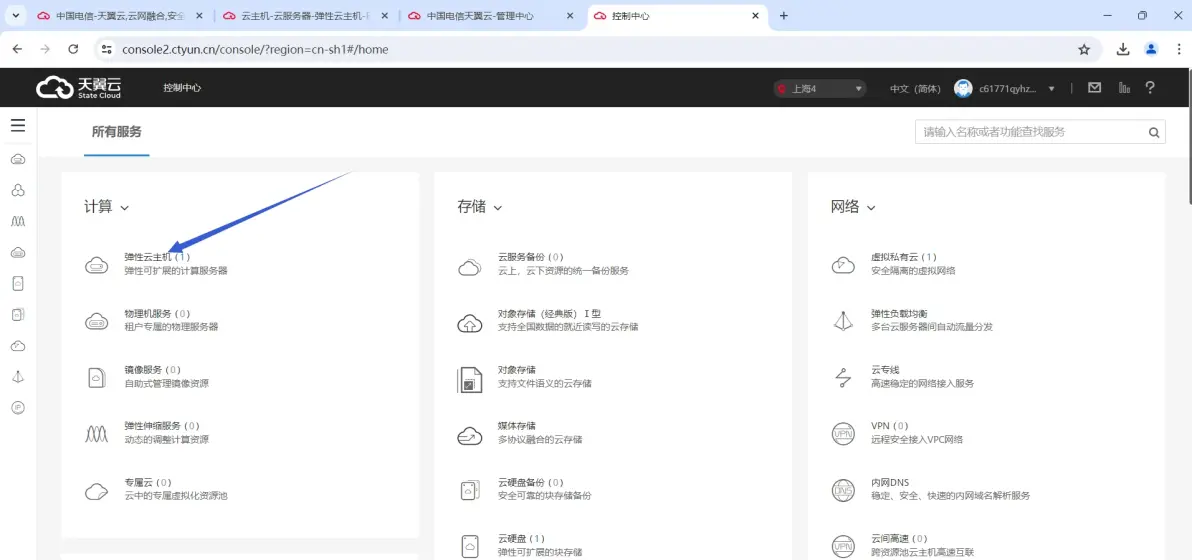Bookmark this page with the star icon
Screen dimensions: 1192x560
point(1084,49)
